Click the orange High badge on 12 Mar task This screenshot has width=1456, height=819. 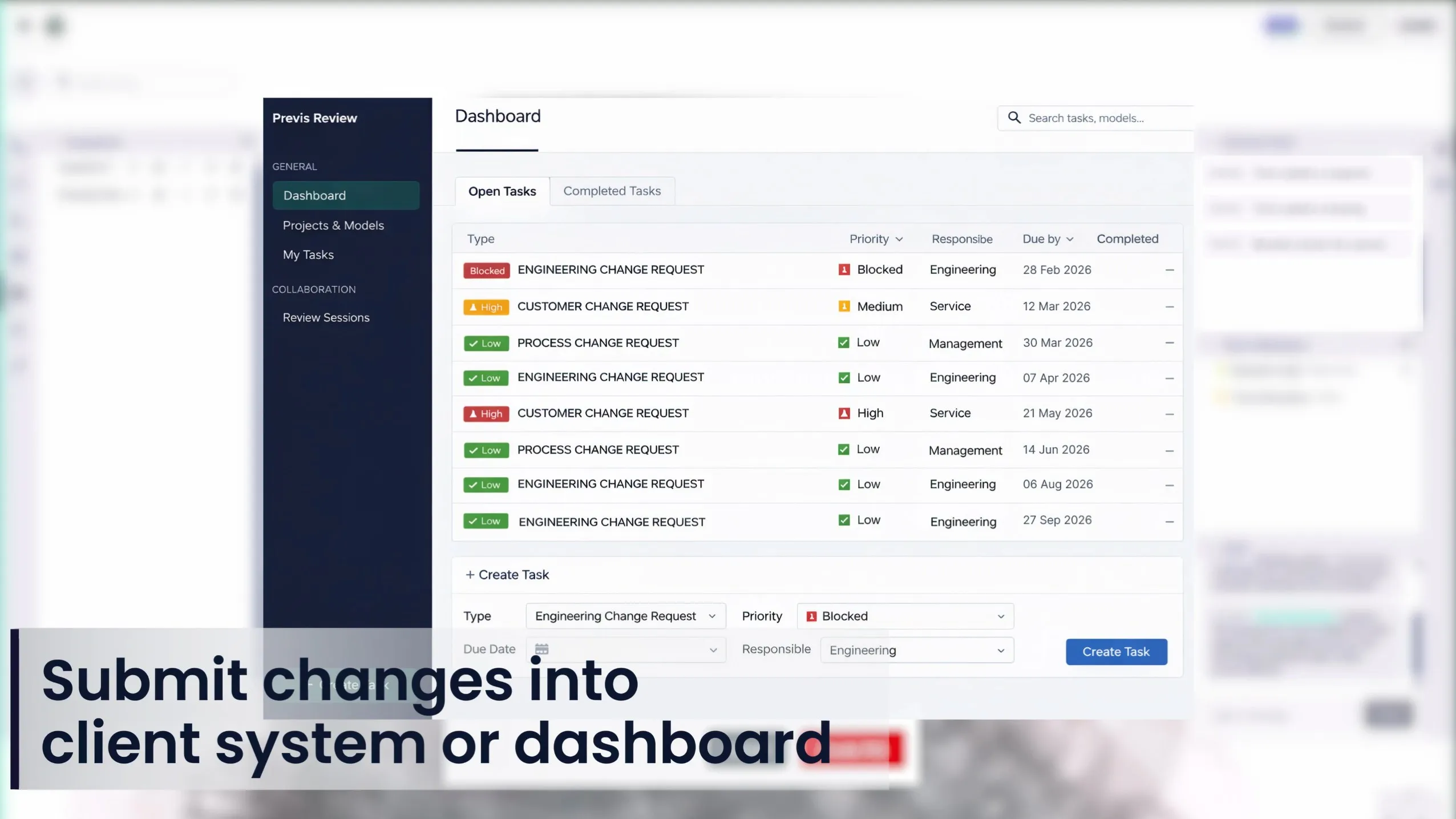[x=486, y=307]
